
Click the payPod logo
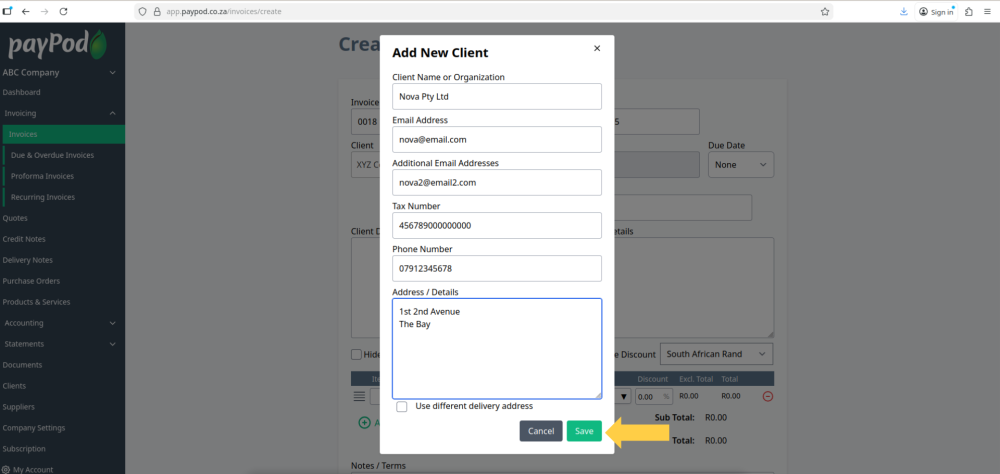[57, 45]
